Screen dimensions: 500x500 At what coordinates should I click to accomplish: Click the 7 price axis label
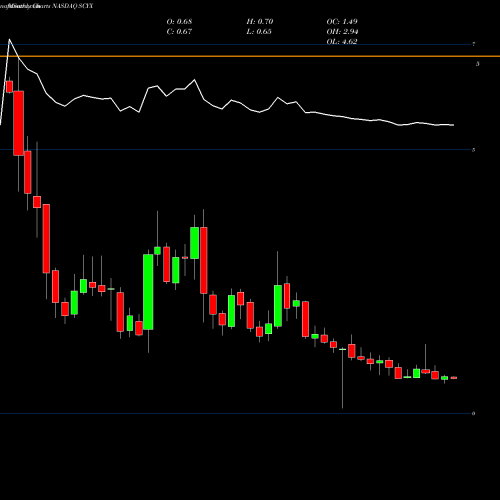474,44
